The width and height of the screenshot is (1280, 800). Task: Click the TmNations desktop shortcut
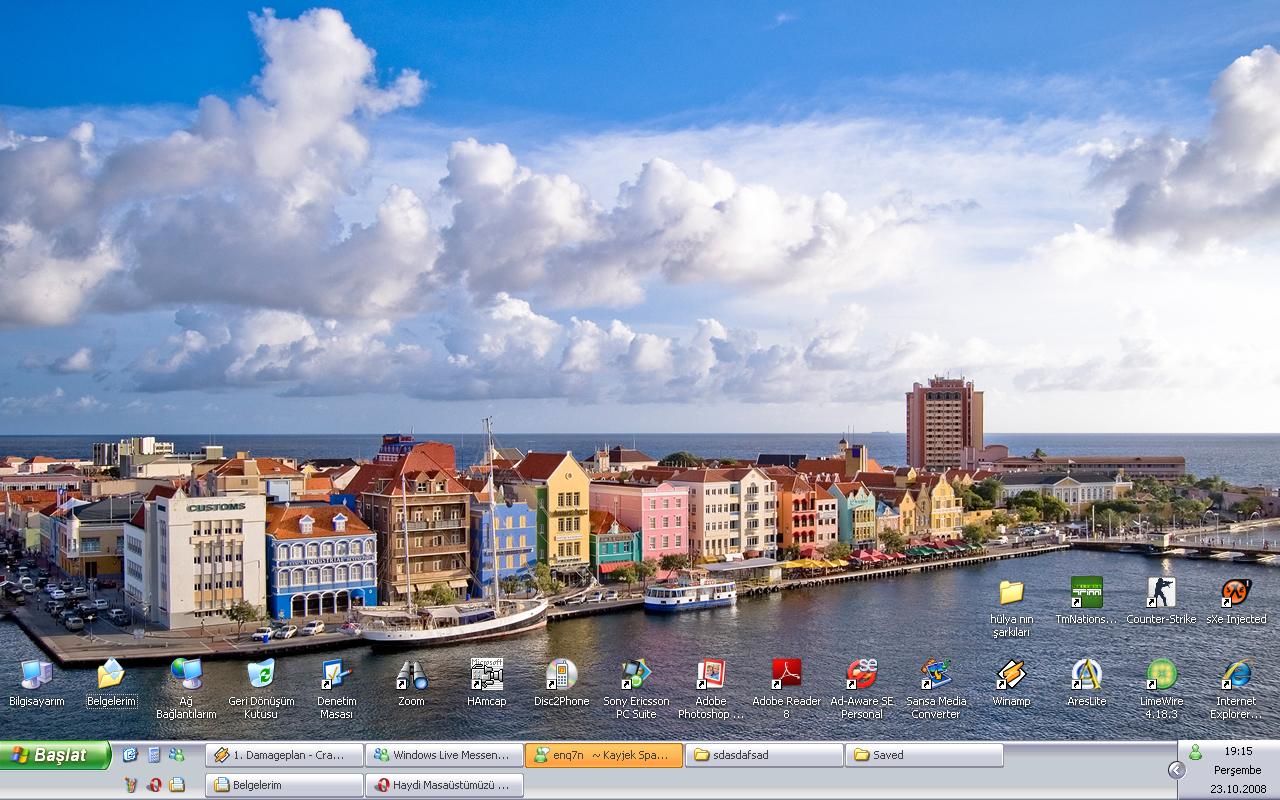coord(1086,593)
